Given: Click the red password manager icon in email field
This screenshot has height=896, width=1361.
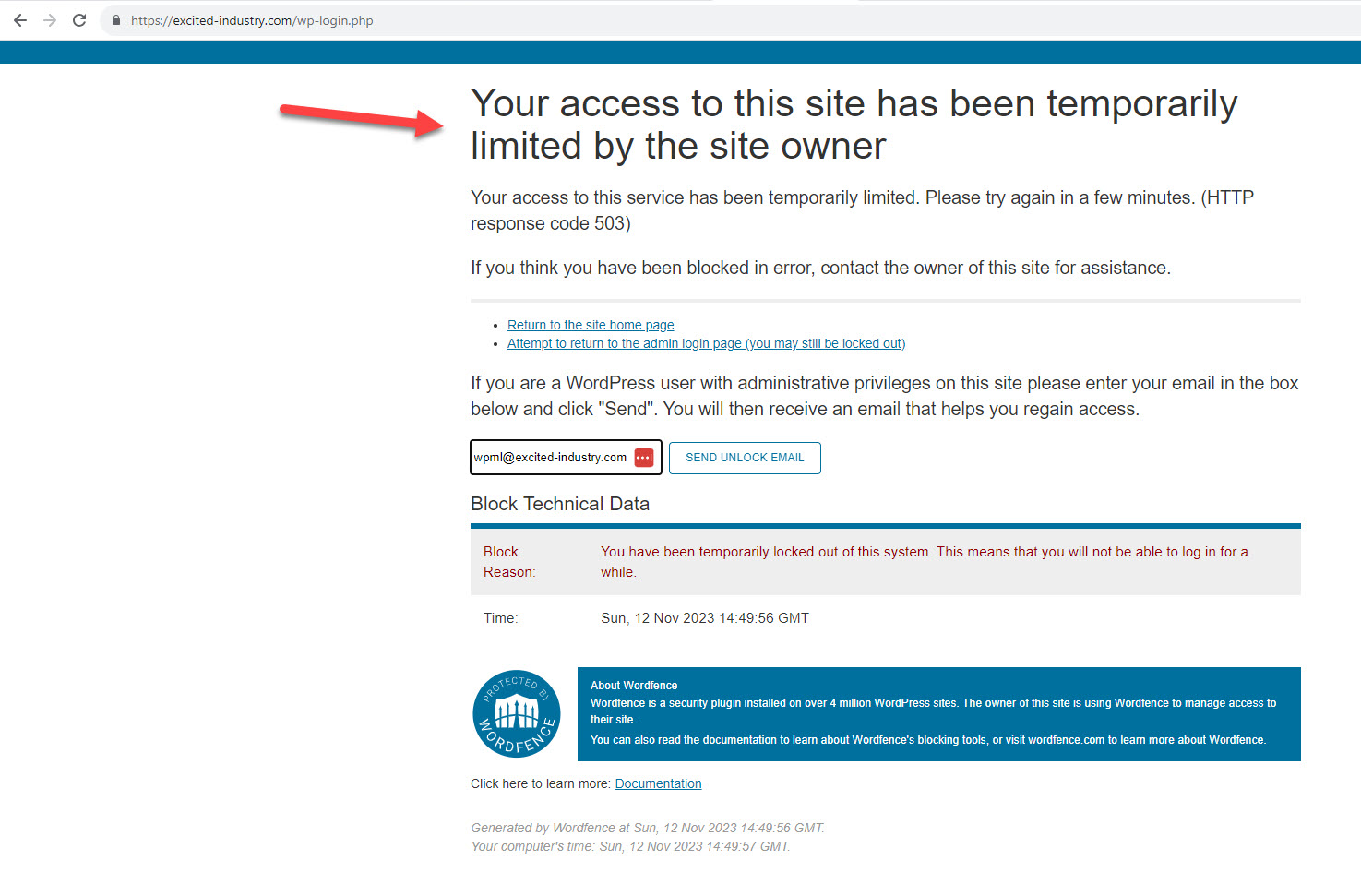Looking at the screenshot, I should (x=644, y=458).
